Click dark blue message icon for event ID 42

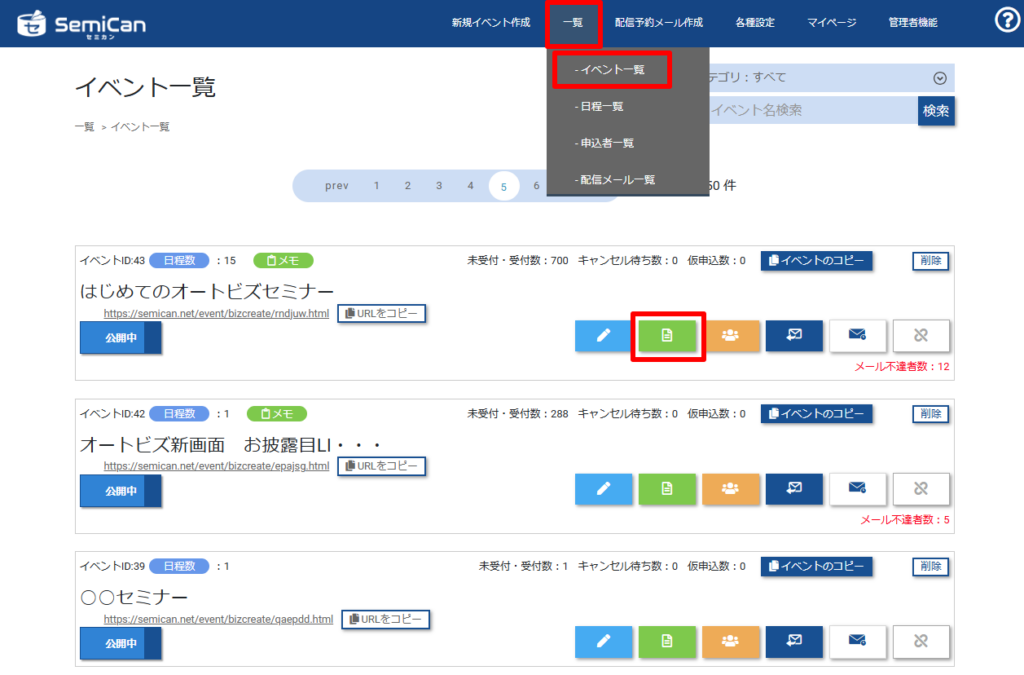click(794, 489)
